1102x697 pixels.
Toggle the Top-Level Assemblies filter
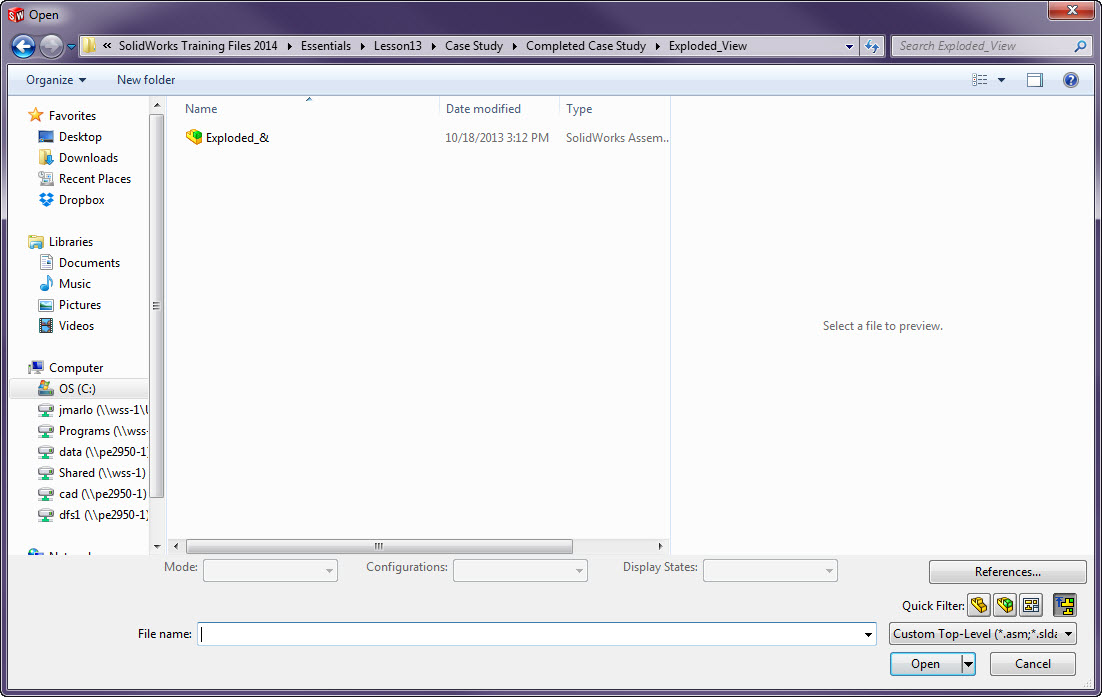(1064, 605)
